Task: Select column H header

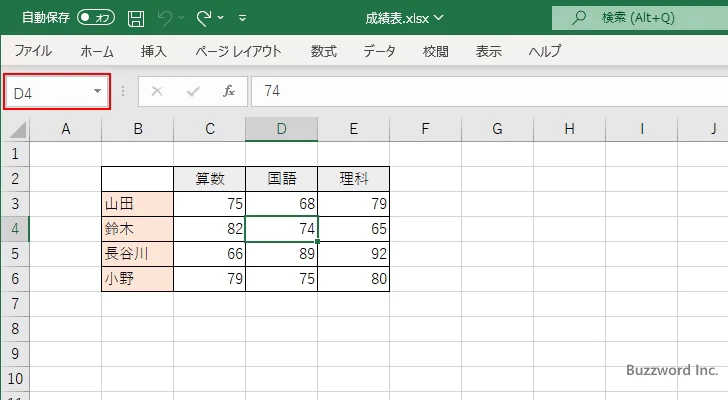Action: coord(569,129)
